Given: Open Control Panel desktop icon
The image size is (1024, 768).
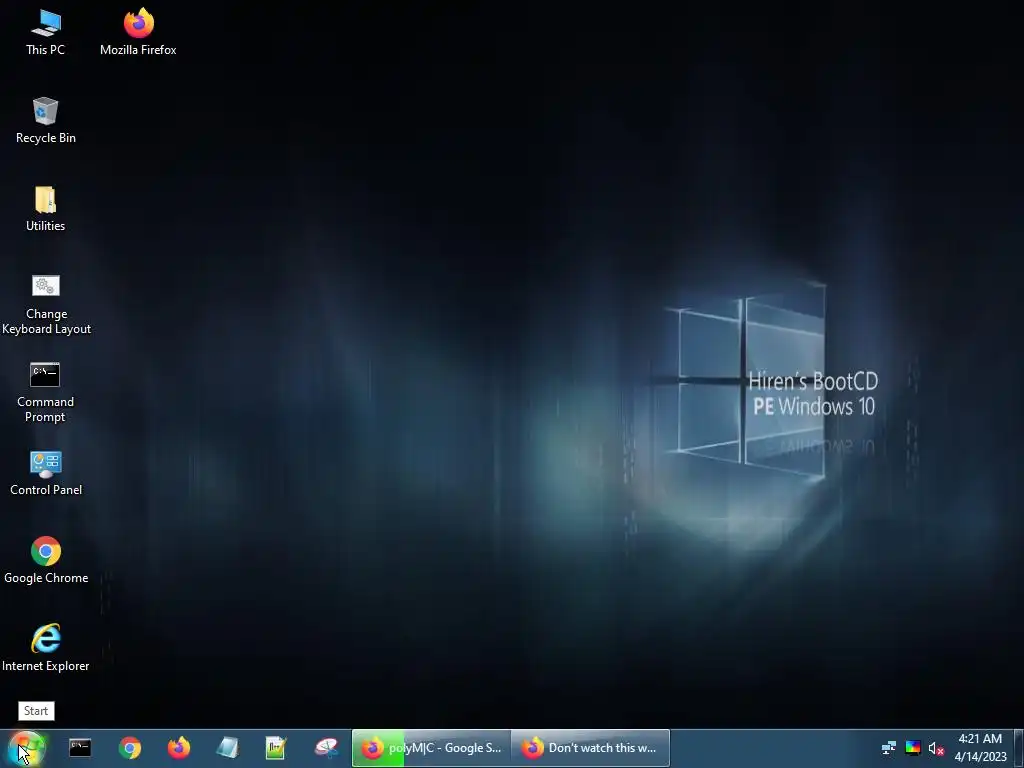Looking at the screenshot, I should click(x=46, y=473).
